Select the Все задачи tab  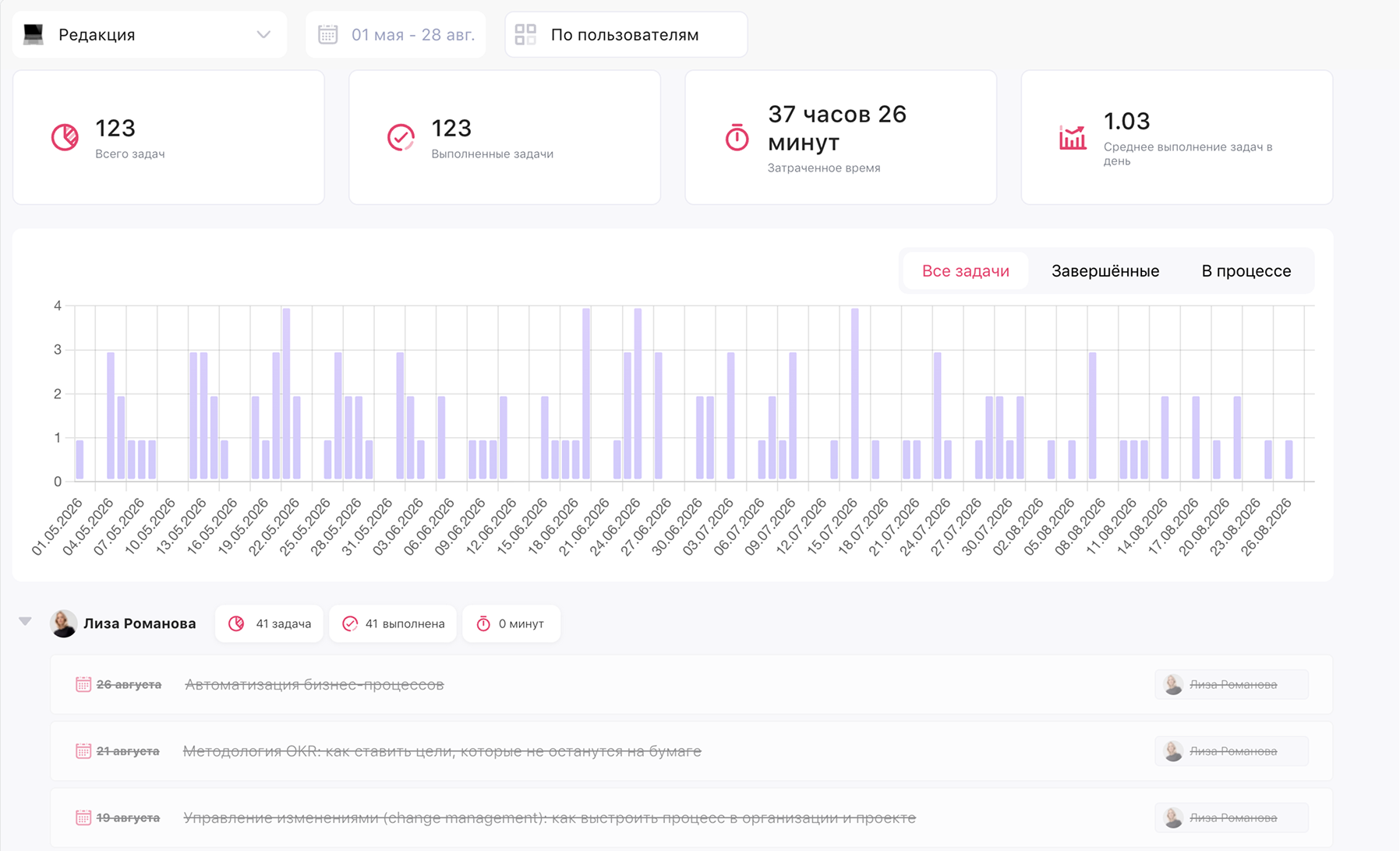click(x=966, y=271)
